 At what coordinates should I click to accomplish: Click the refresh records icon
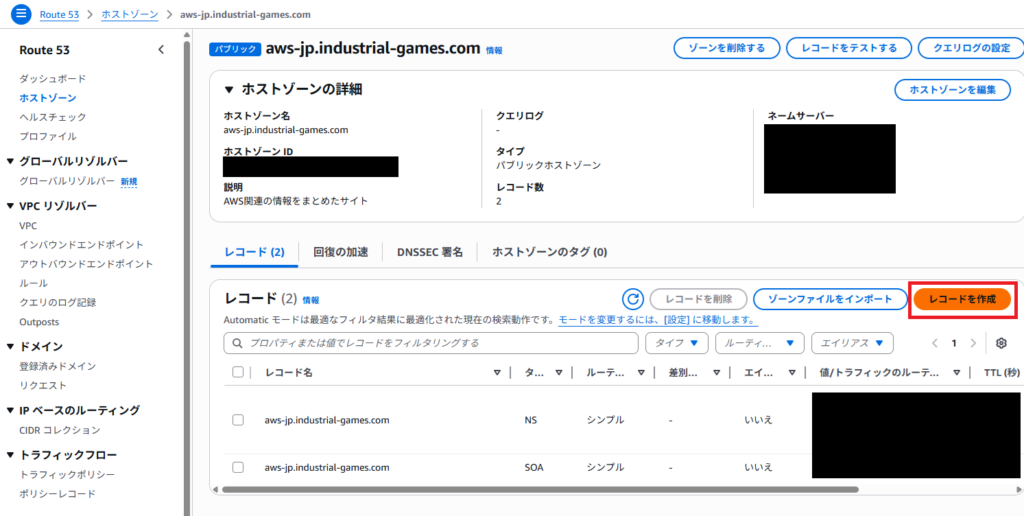pos(632,299)
